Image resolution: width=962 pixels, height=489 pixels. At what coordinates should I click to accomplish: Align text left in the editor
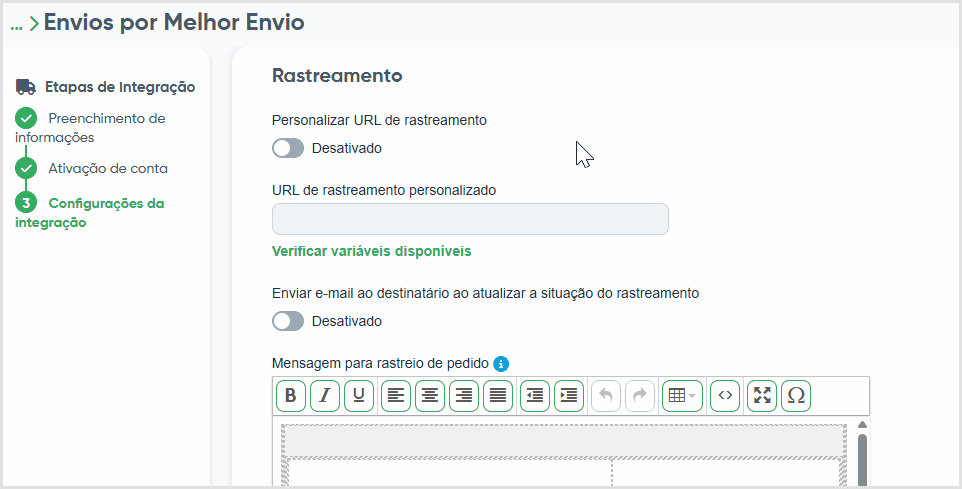point(396,396)
